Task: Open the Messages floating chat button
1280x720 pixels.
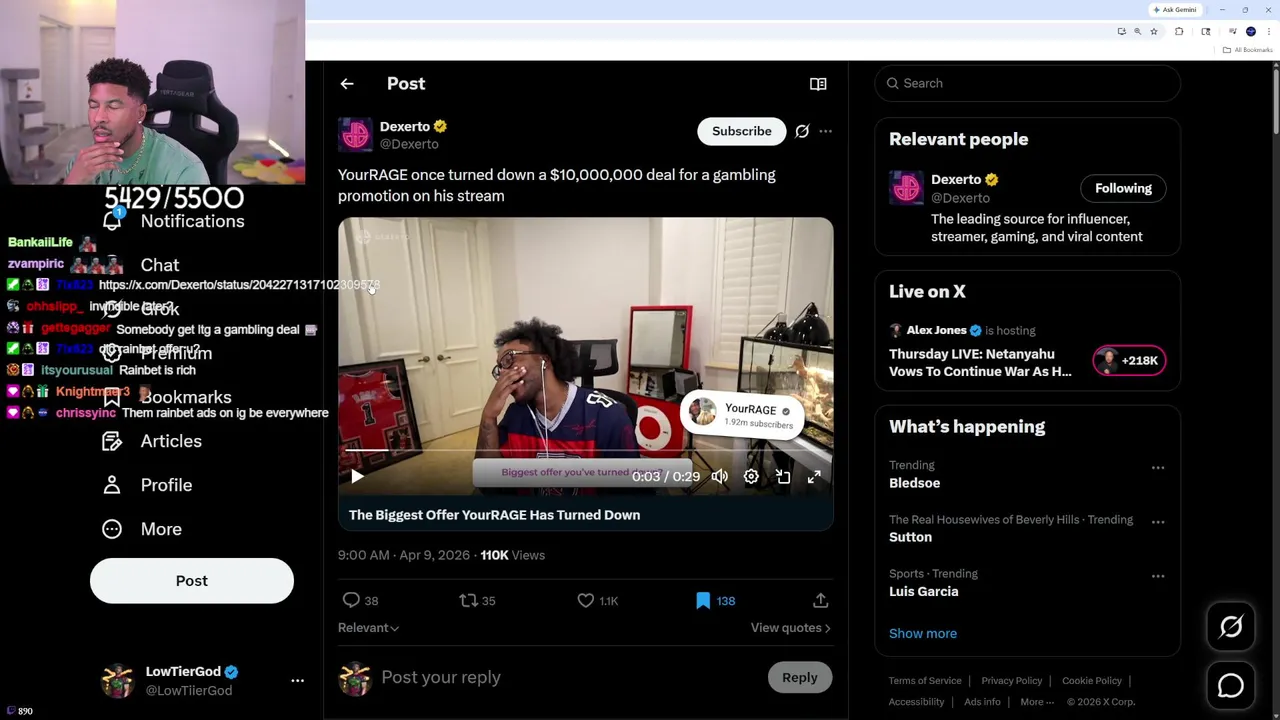Action: pyautogui.click(x=1231, y=685)
